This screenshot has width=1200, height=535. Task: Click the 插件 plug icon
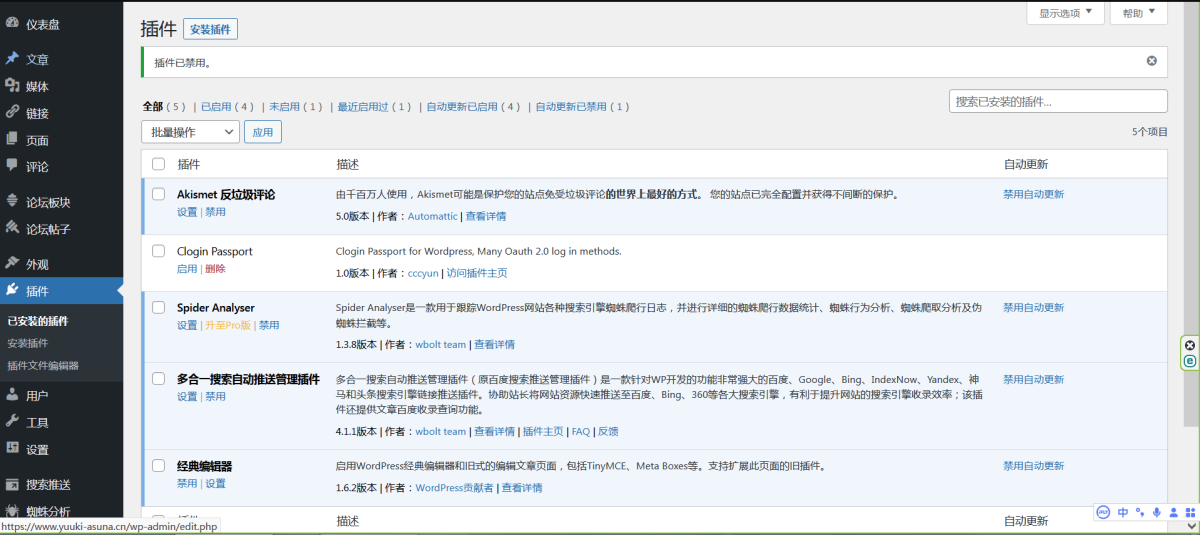click(x=12, y=291)
